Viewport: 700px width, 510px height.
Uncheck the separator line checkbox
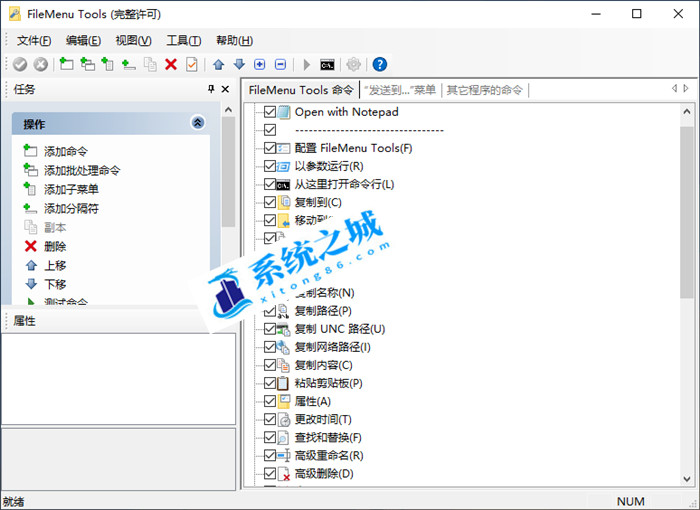pos(270,130)
